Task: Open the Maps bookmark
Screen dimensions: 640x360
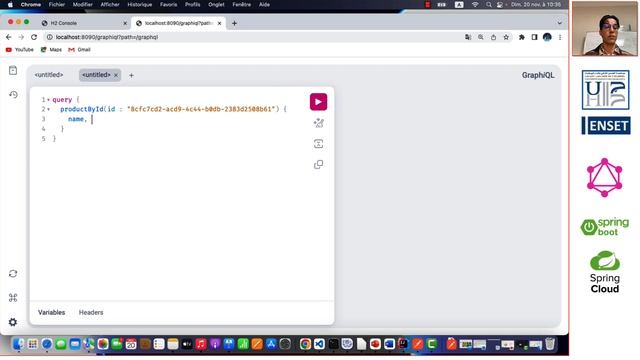Action: (51, 49)
